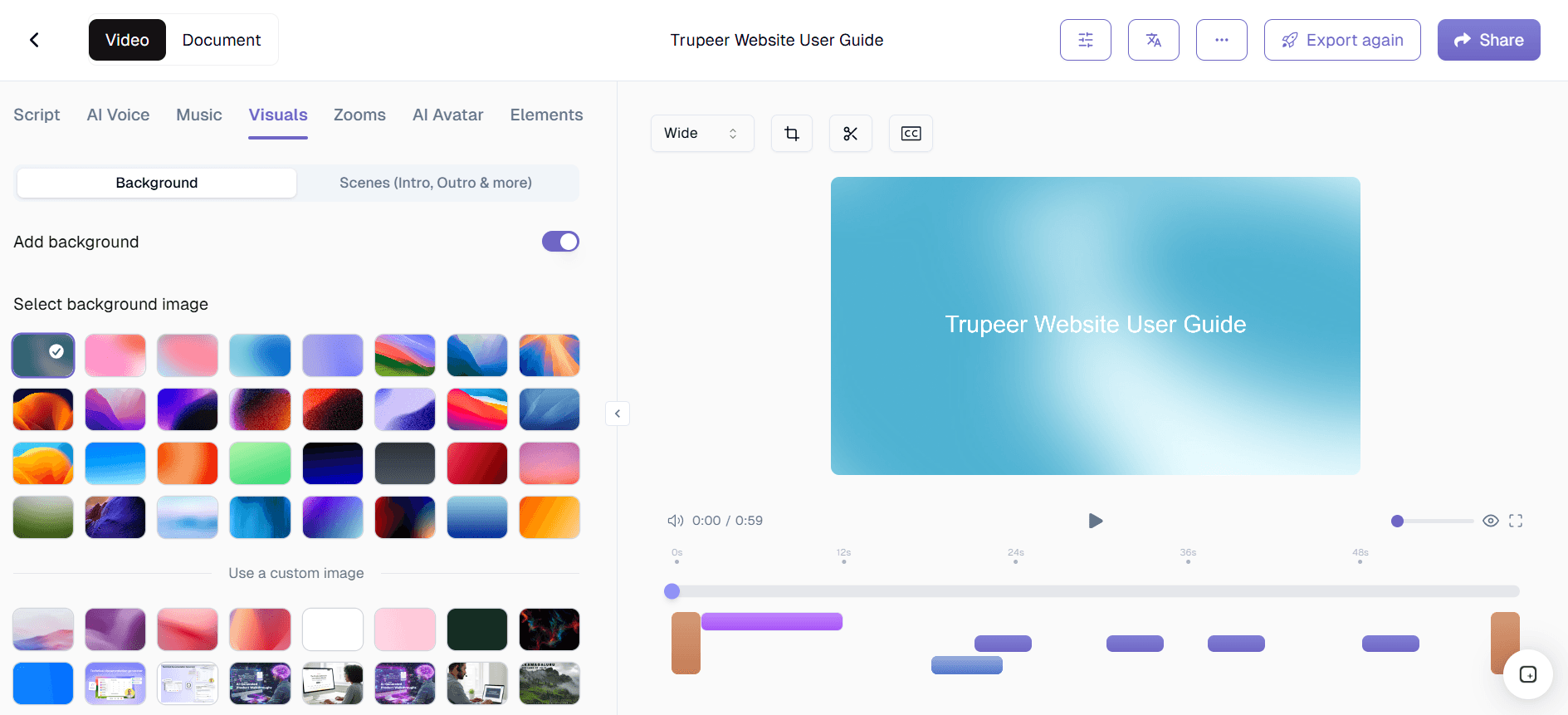The image size is (1568, 715).
Task: Open the three-dots more options menu
Action: pyautogui.click(x=1221, y=40)
